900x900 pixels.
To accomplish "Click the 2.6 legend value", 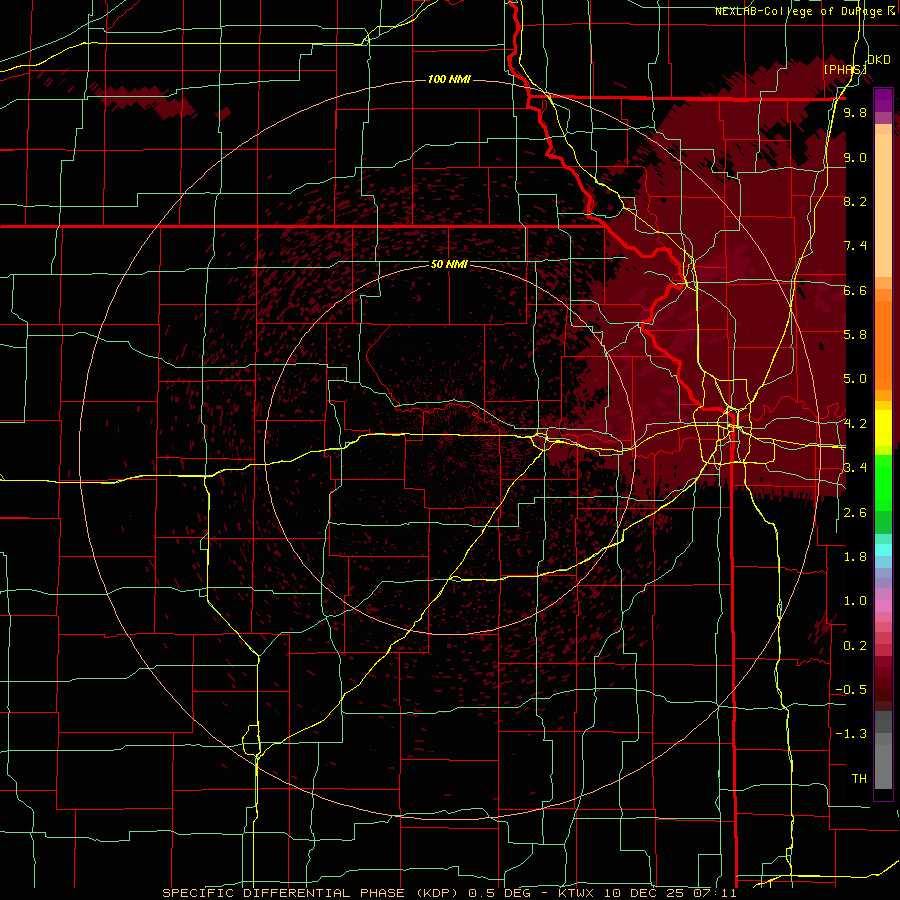I will (x=855, y=513).
